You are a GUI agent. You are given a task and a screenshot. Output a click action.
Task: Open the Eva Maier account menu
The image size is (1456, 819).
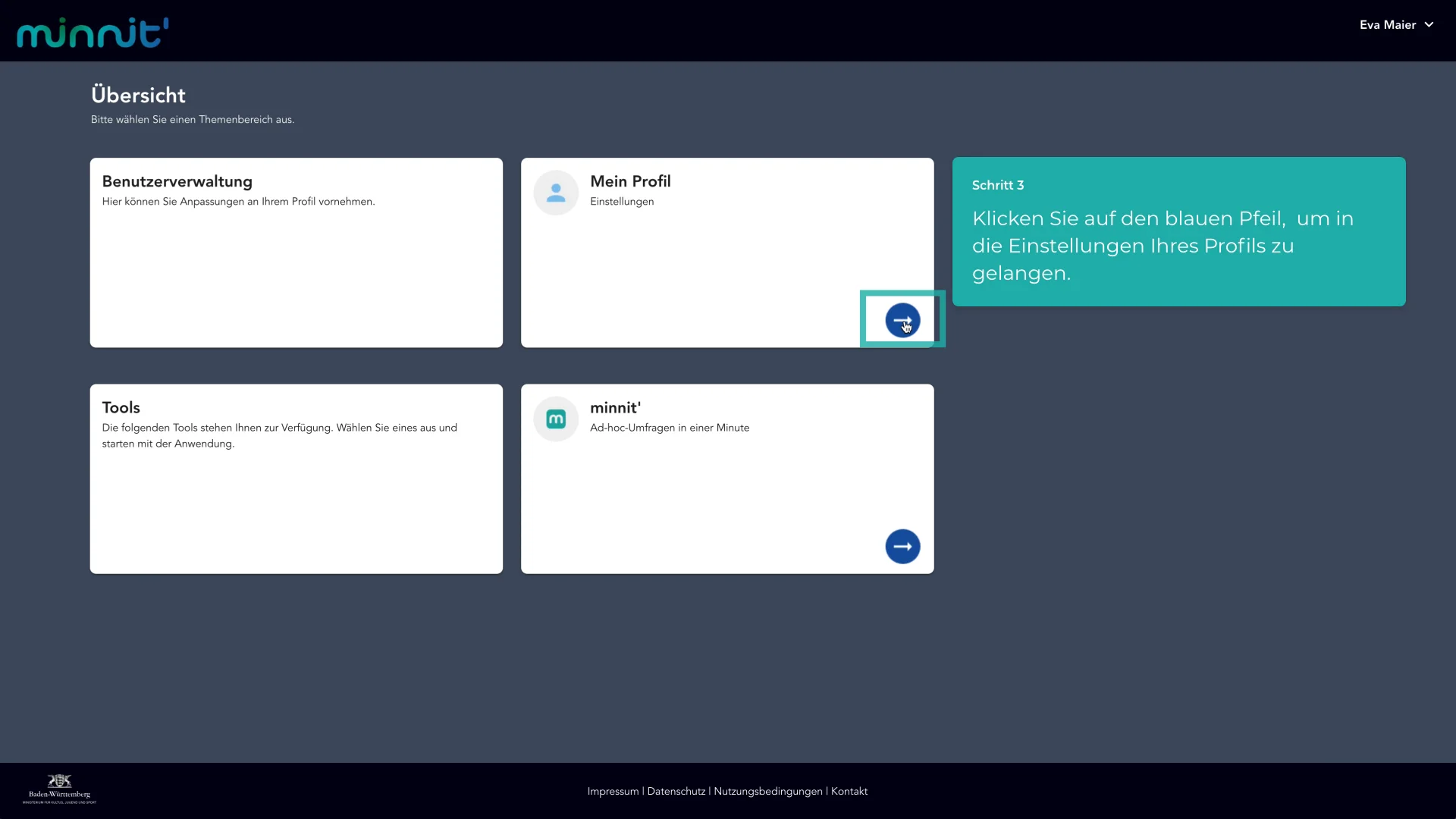tap(1387, 25)
